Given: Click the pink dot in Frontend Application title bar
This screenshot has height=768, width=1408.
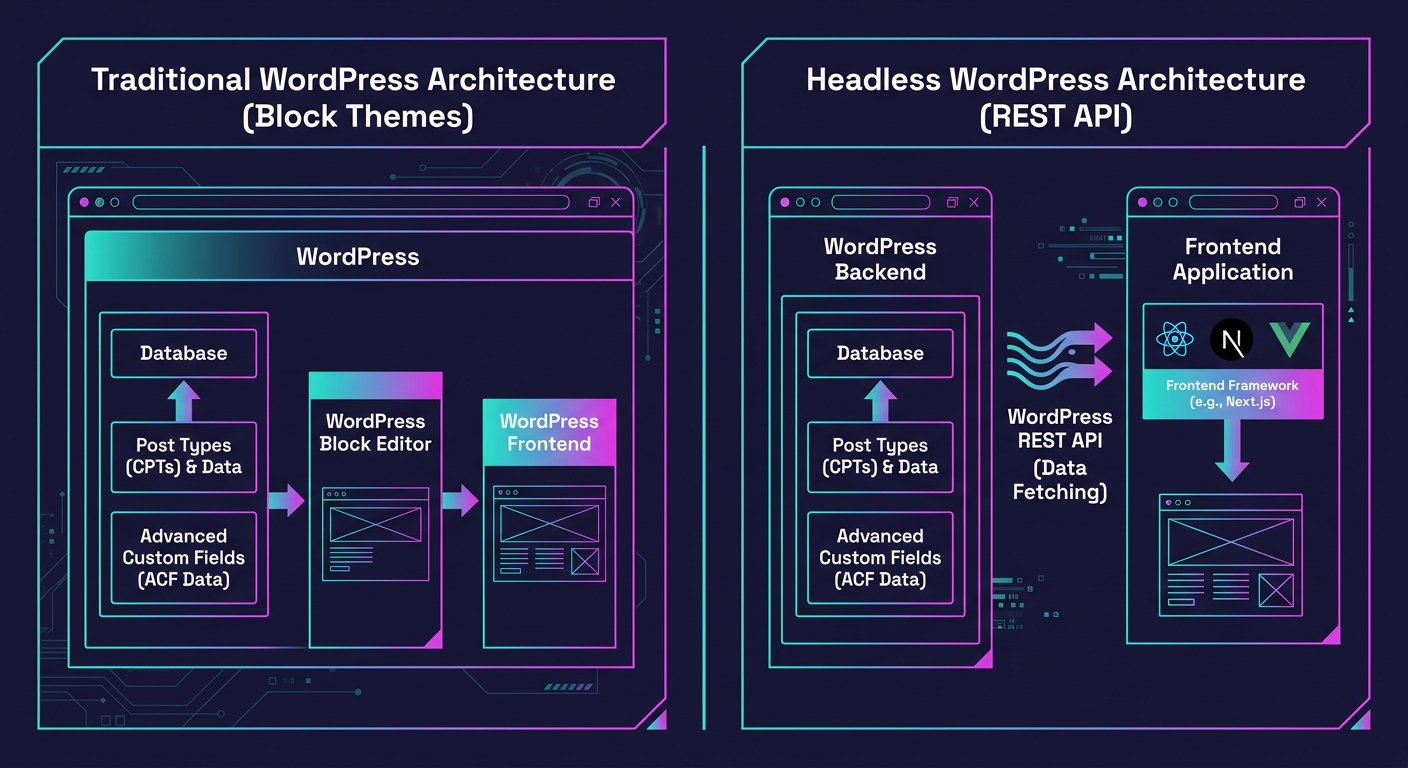Looking at the screenshot, I should (x=1143, y=202).
